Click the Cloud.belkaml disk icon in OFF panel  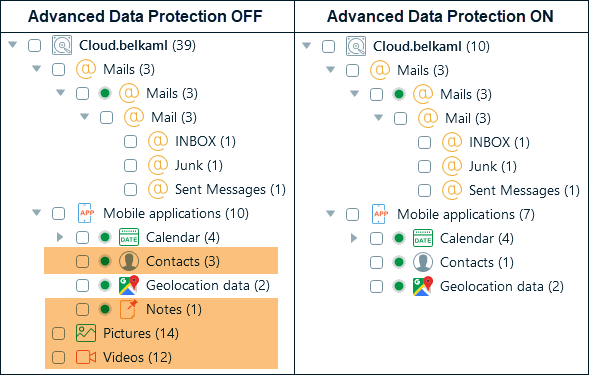point(62,45)
